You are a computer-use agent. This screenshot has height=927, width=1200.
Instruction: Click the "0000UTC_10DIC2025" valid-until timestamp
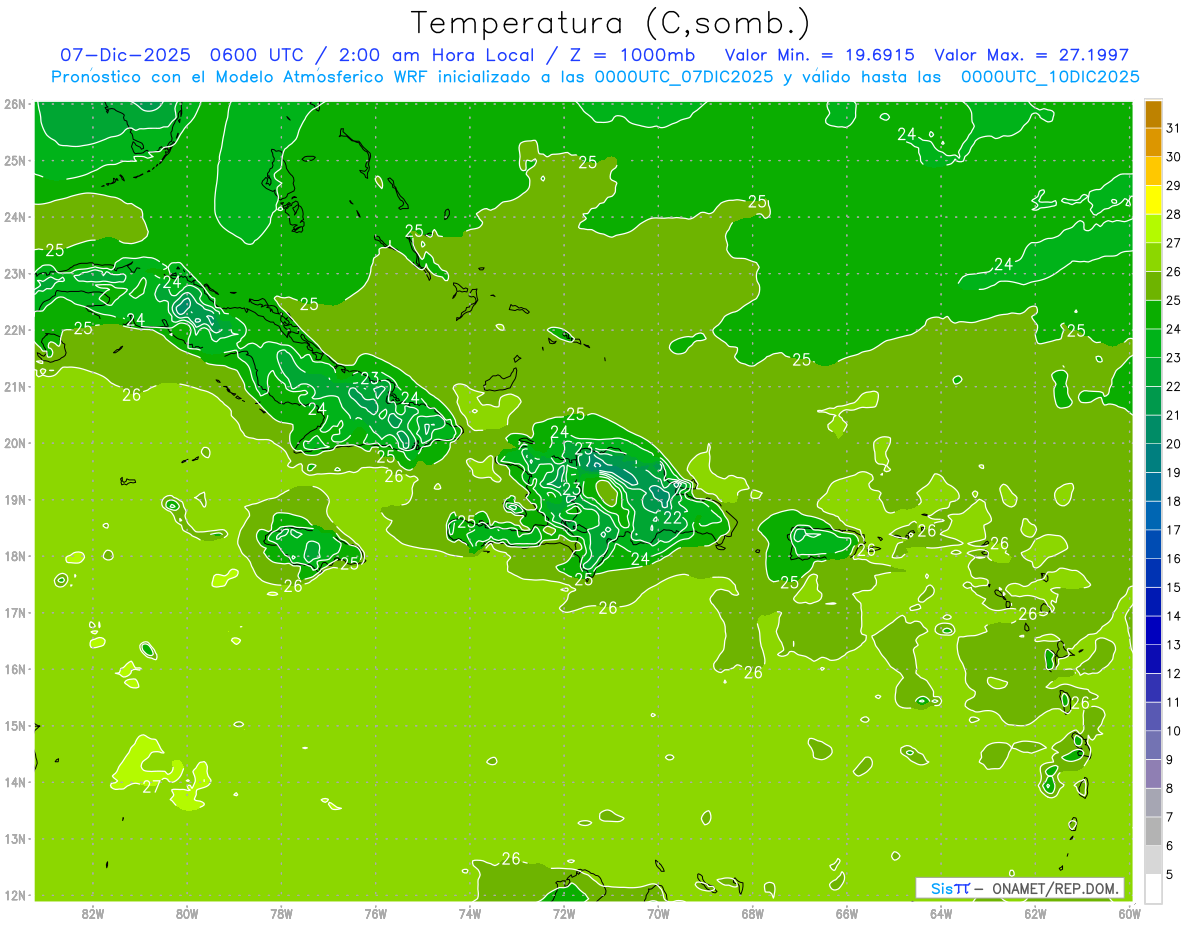click(1050, 77)
